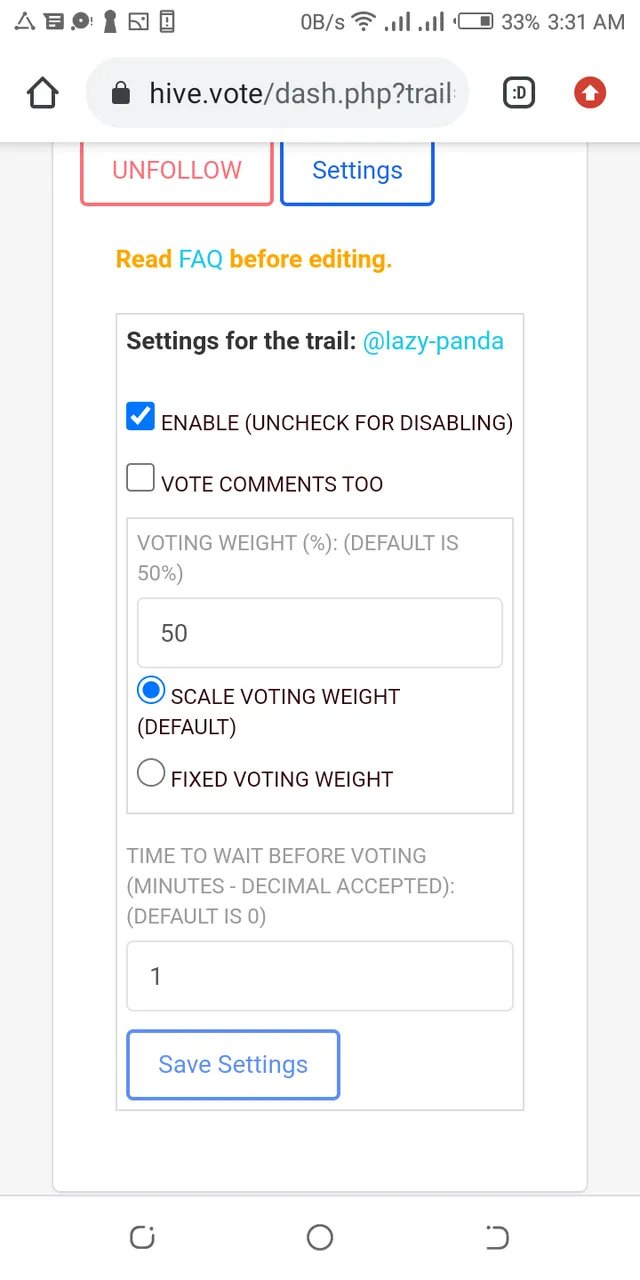Collapse the Settings panel button
Screen dimensions: 640x1280
pos(357,170)
